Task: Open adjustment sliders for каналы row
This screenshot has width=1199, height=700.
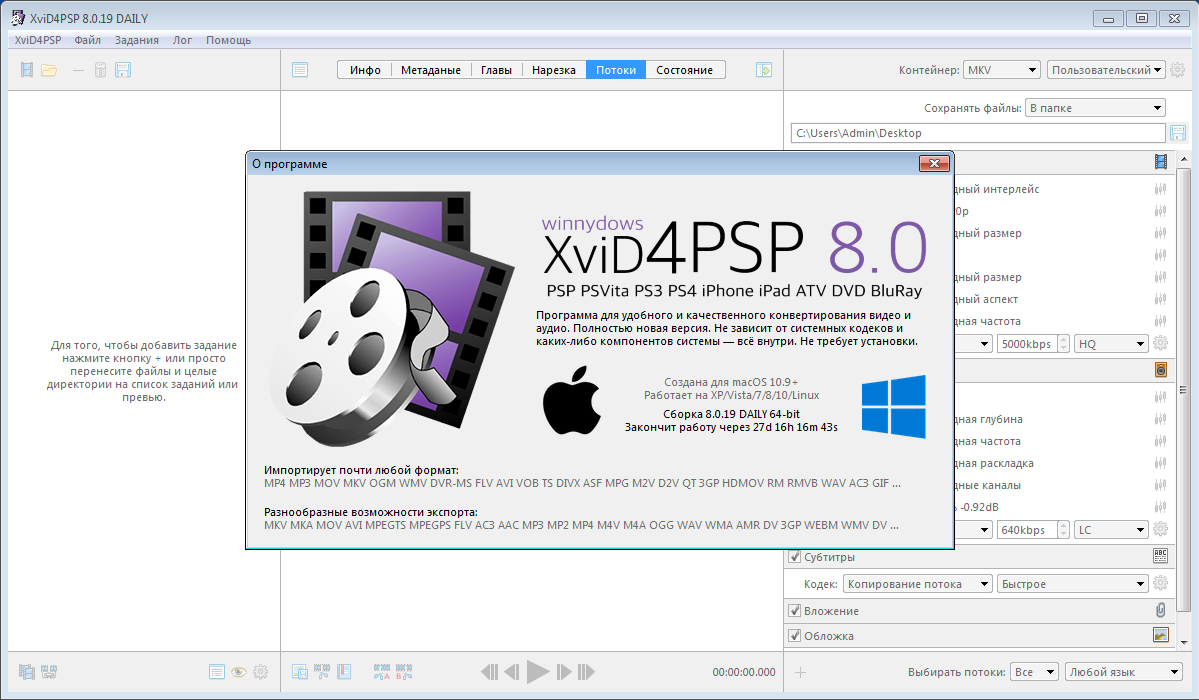Action: tap(1161, 485)
